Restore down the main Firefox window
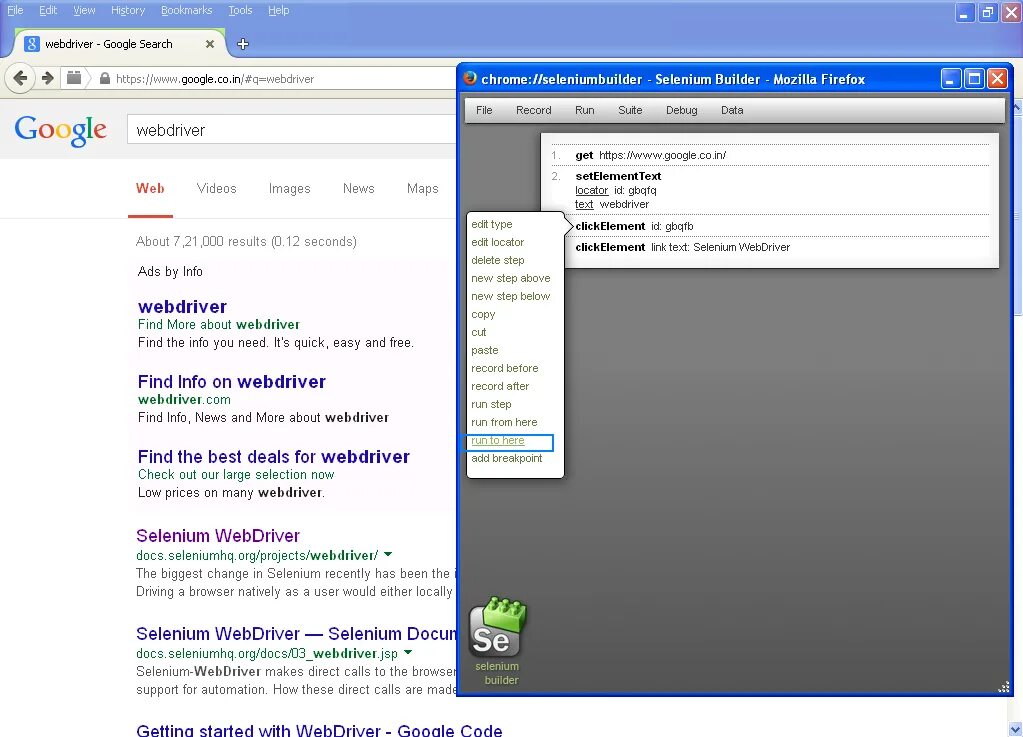Screen dimensions: 1023x737 coord(988,12)
